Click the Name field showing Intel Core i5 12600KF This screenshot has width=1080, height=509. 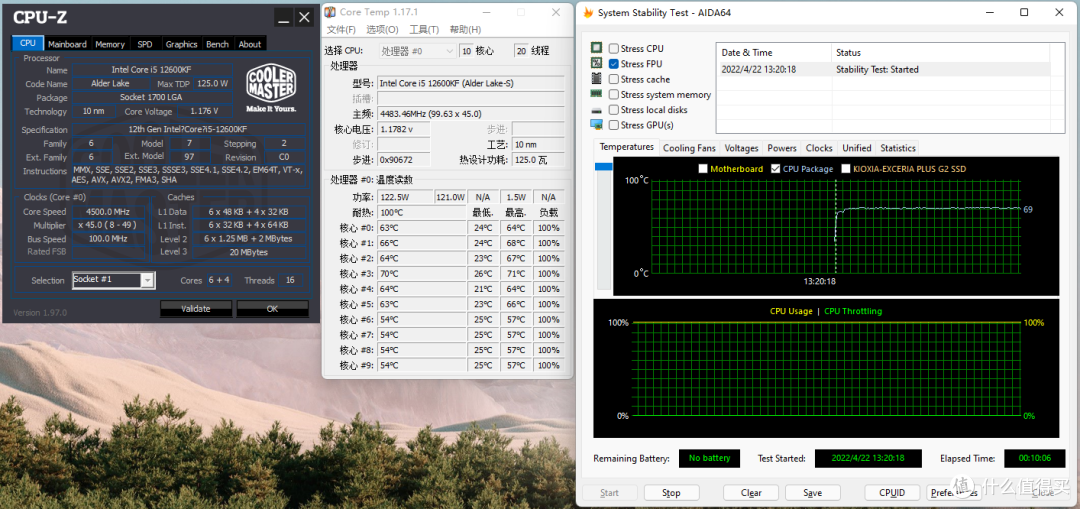(x=152, y=70)
